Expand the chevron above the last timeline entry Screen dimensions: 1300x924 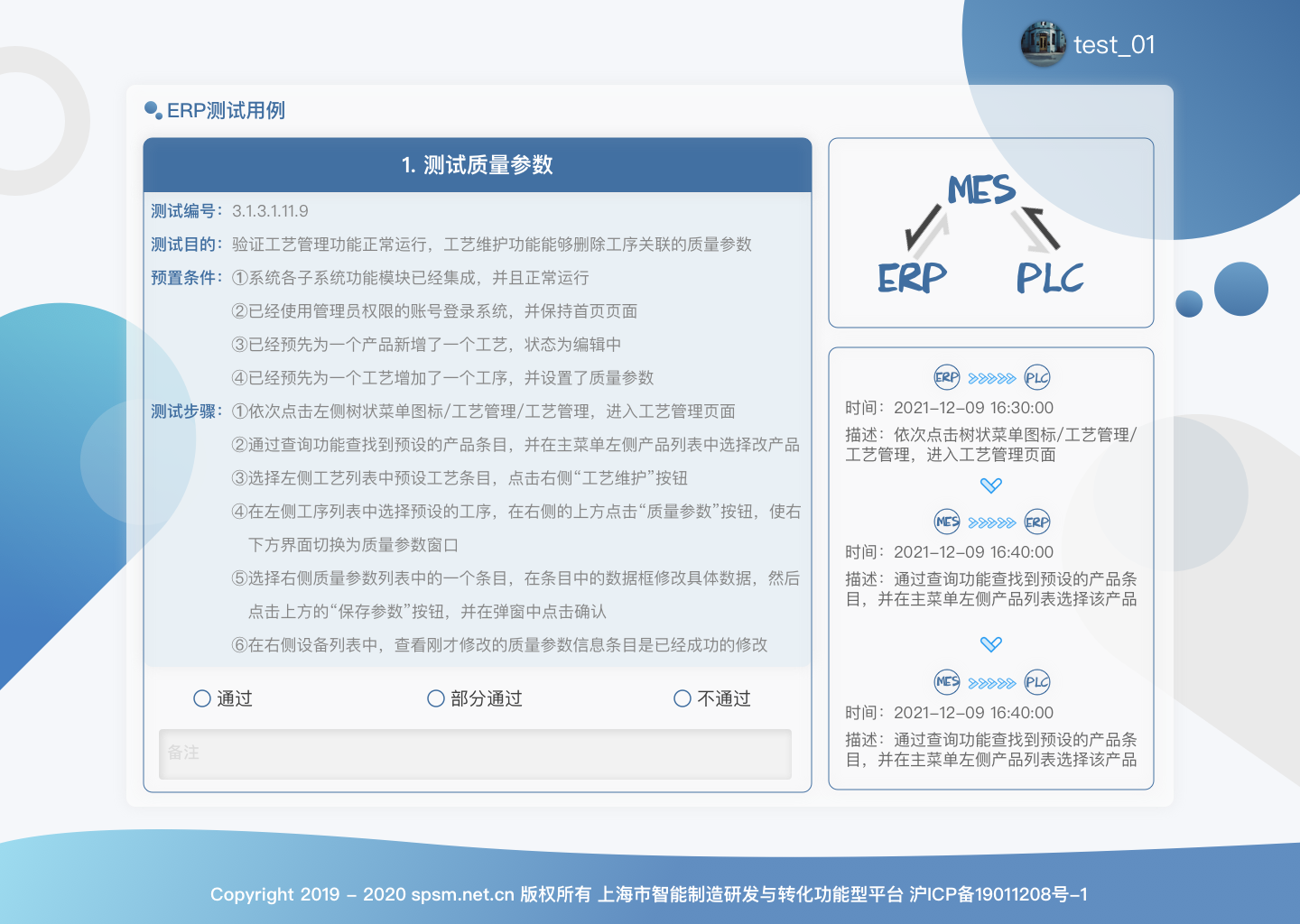[x=990, y=644]
